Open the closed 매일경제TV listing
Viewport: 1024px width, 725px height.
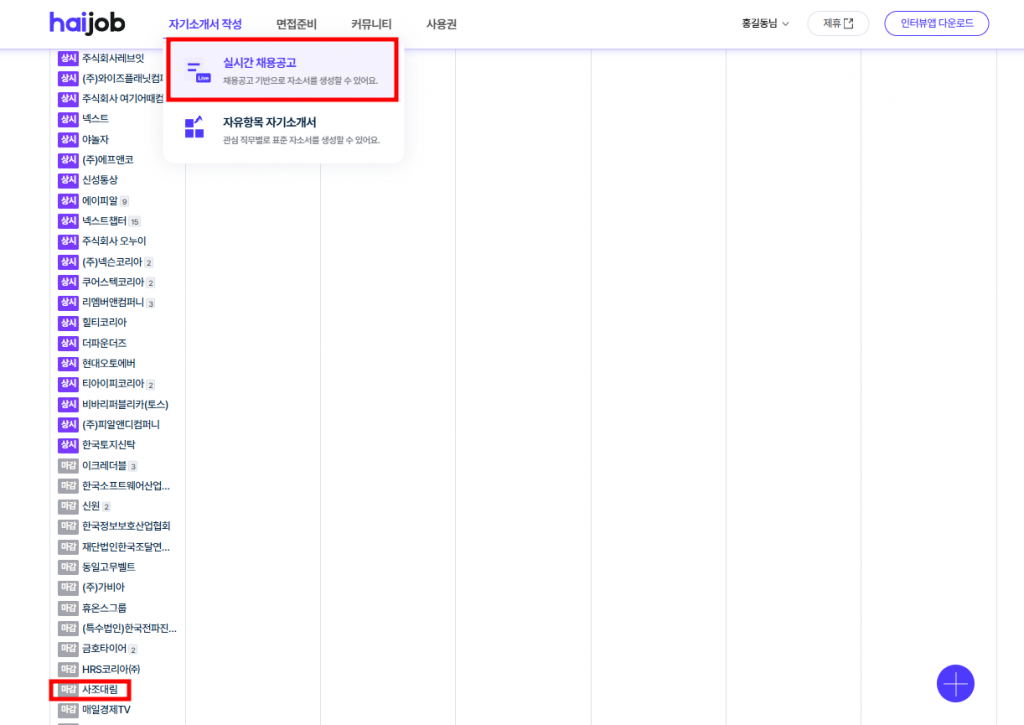click(106, 709)
